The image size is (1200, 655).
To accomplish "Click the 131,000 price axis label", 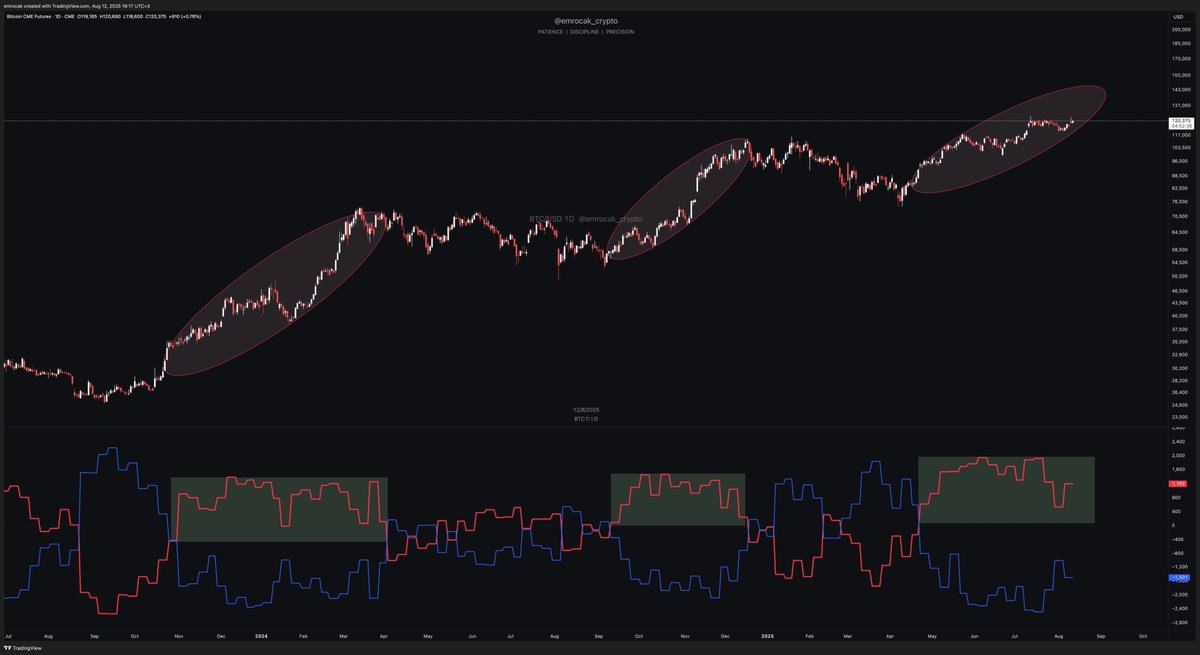I will pyautogui.click(x=1180, y=105).
